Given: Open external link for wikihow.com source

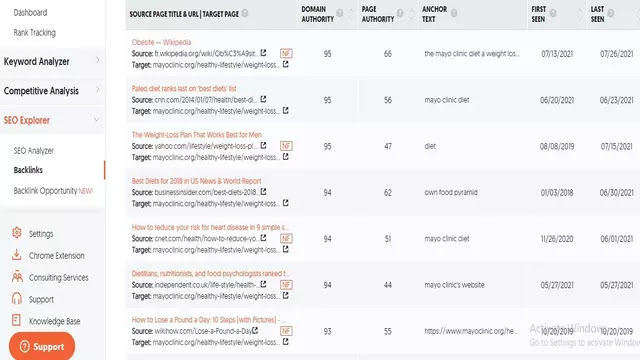Looking at the screenshot, I should click(x=255, y=330).
